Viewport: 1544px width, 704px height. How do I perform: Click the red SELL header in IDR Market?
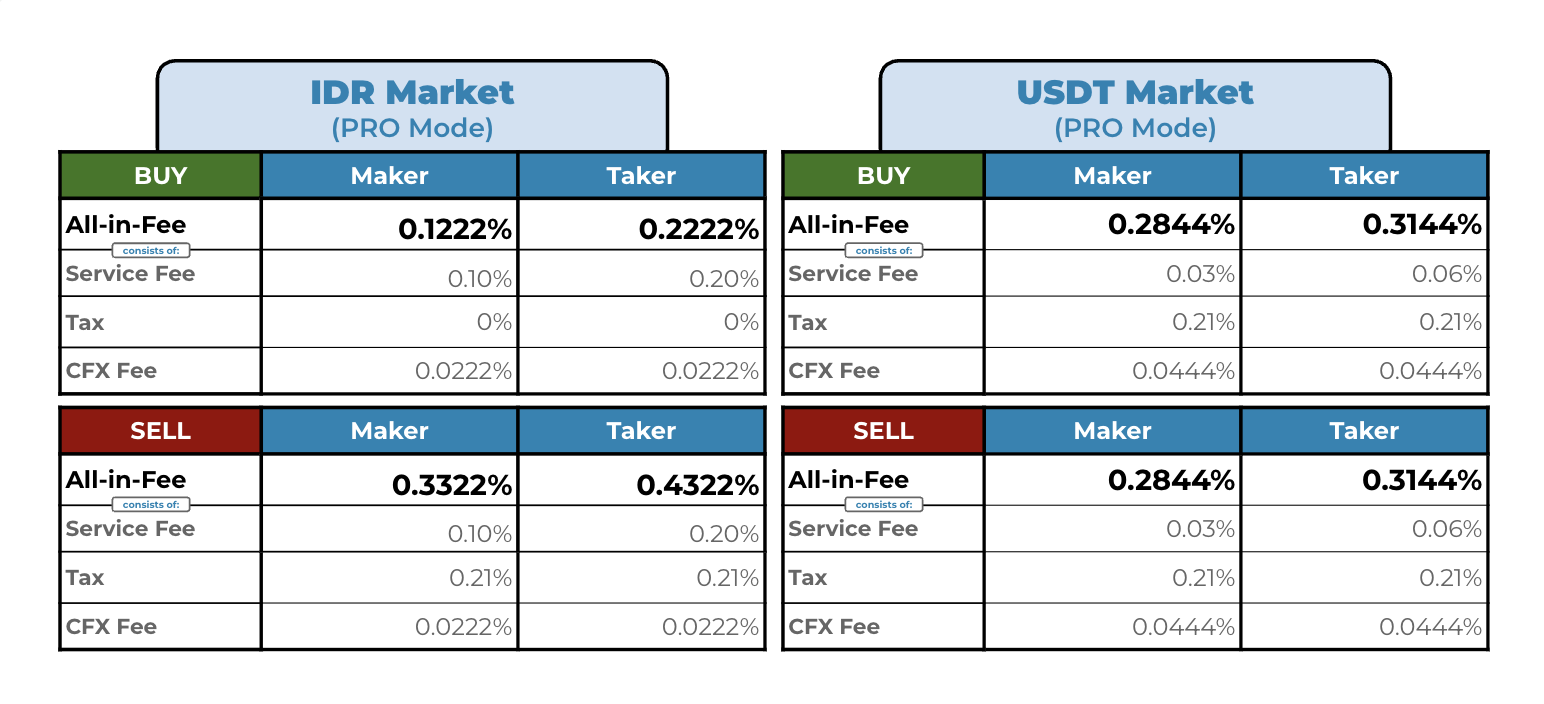(x=160, y=431)
